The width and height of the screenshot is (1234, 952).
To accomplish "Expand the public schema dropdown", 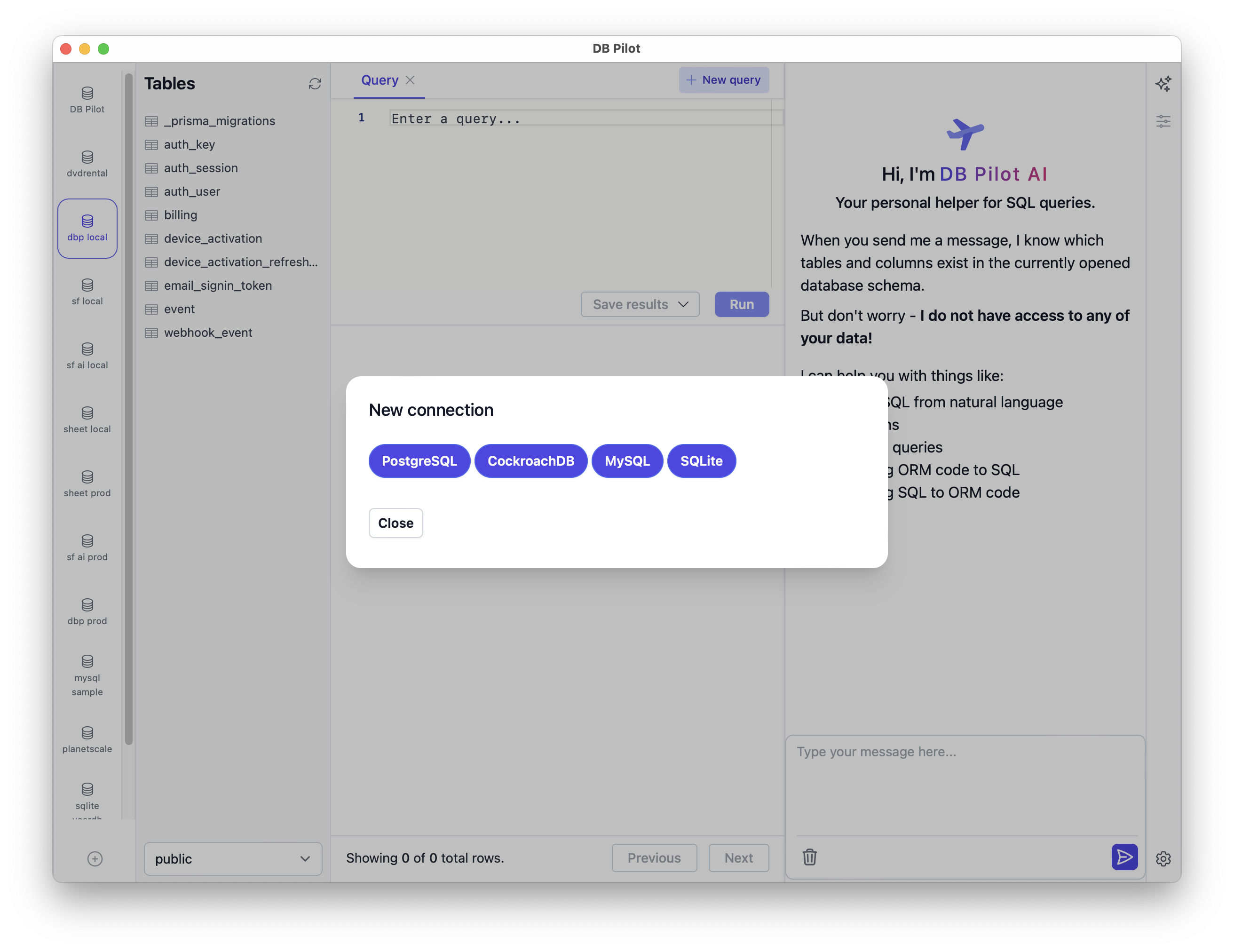I will pos(233,859).
